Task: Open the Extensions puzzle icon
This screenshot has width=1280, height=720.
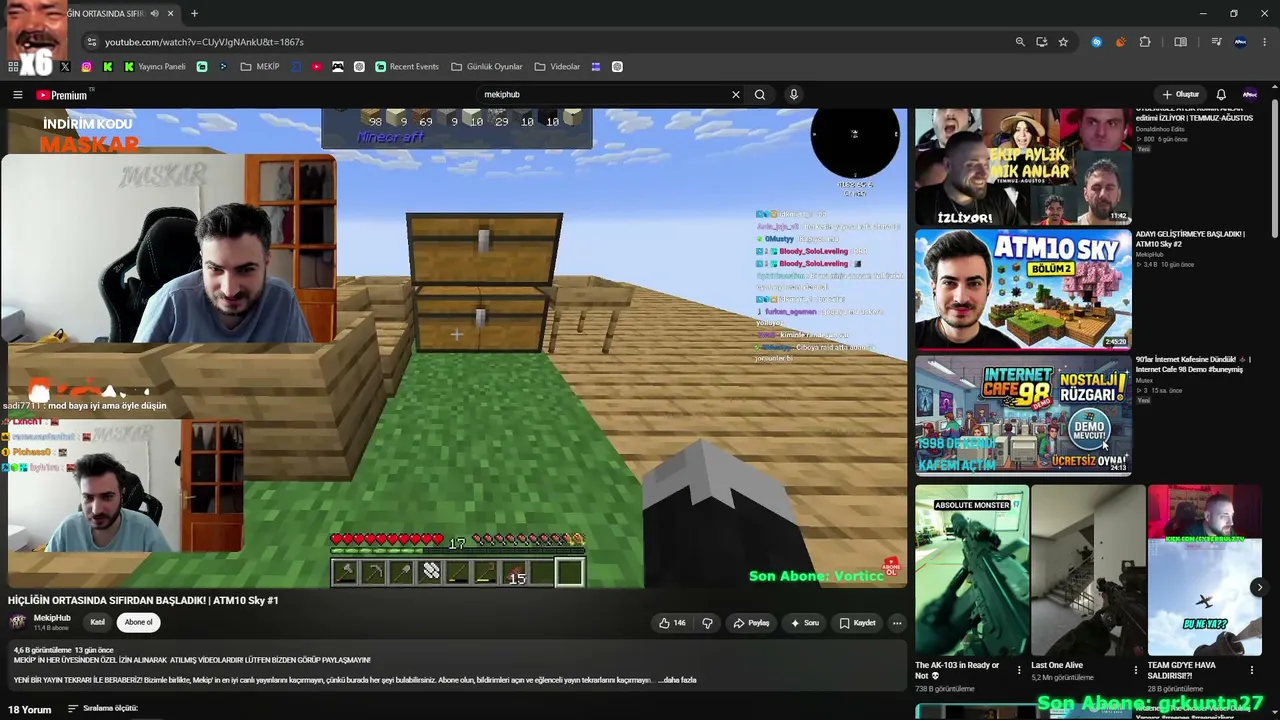Action: tap(1145, 42)
